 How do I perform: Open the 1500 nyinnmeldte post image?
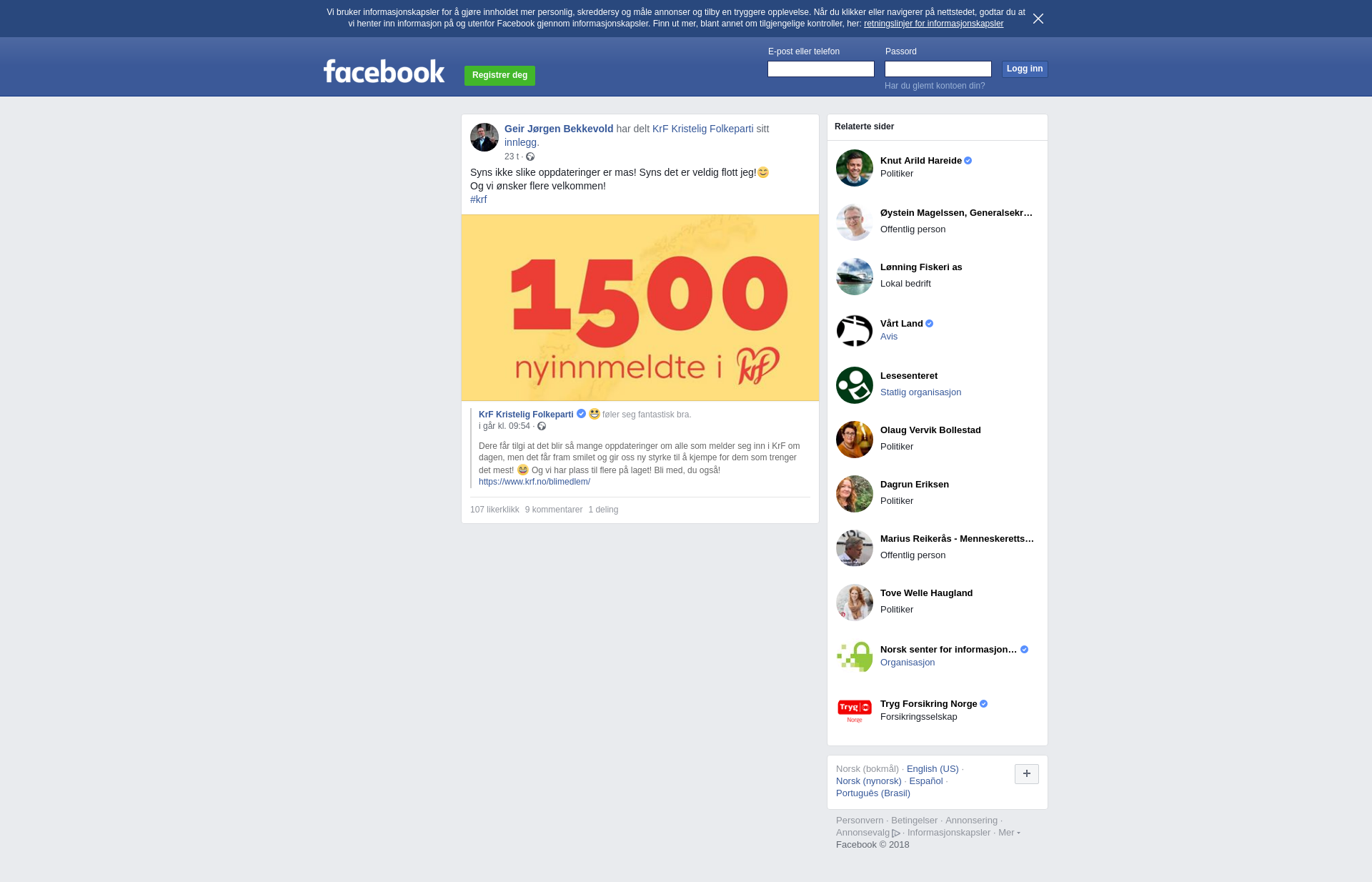640,307
